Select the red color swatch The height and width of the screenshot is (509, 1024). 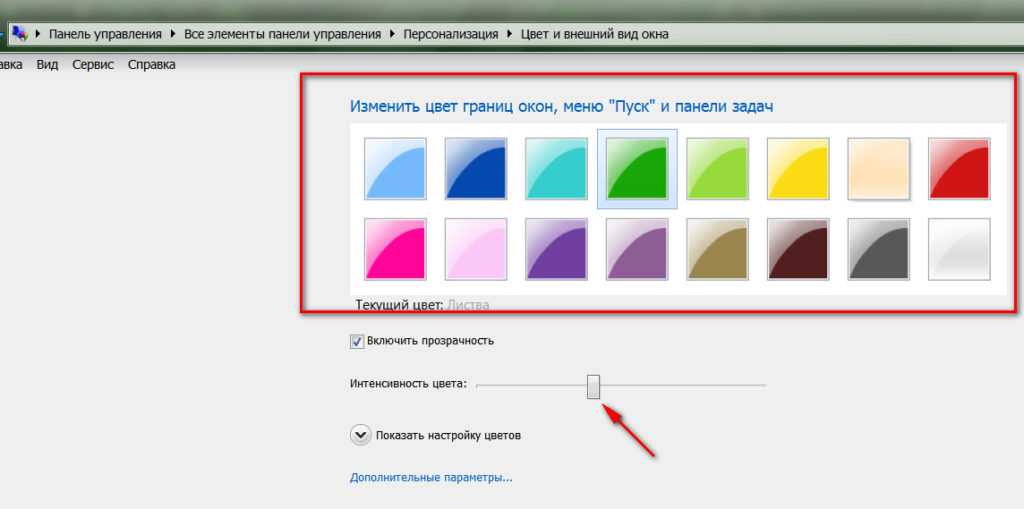point(959,169)
